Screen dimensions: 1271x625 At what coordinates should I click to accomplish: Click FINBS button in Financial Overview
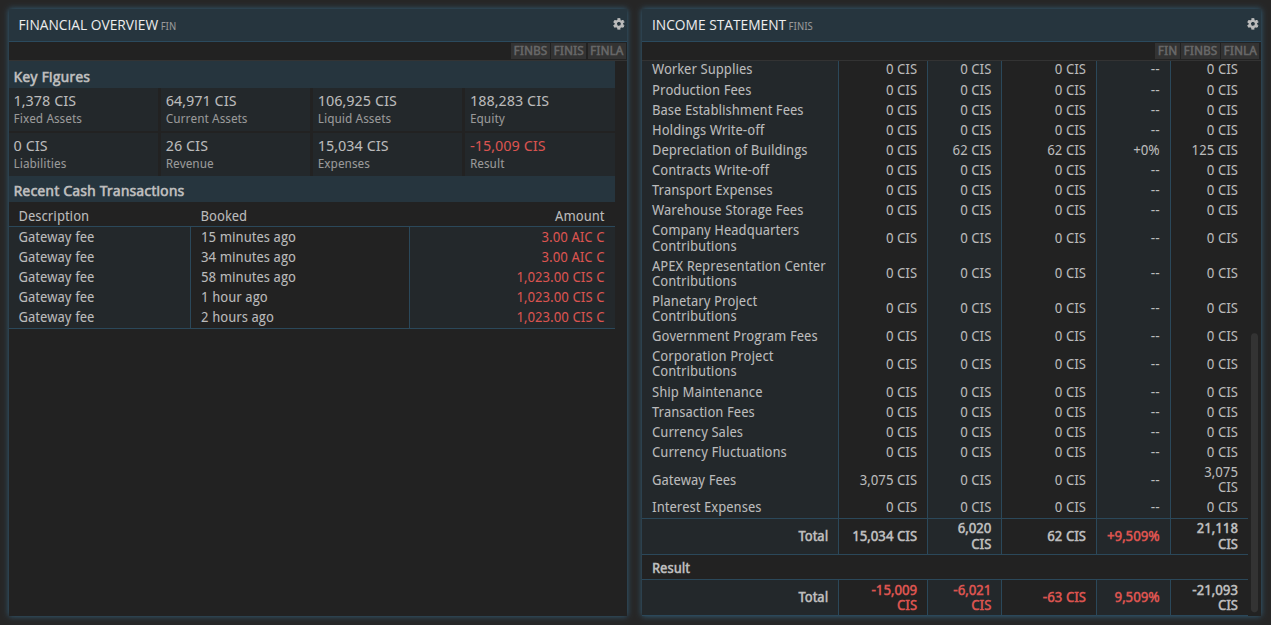coord(529,51)
